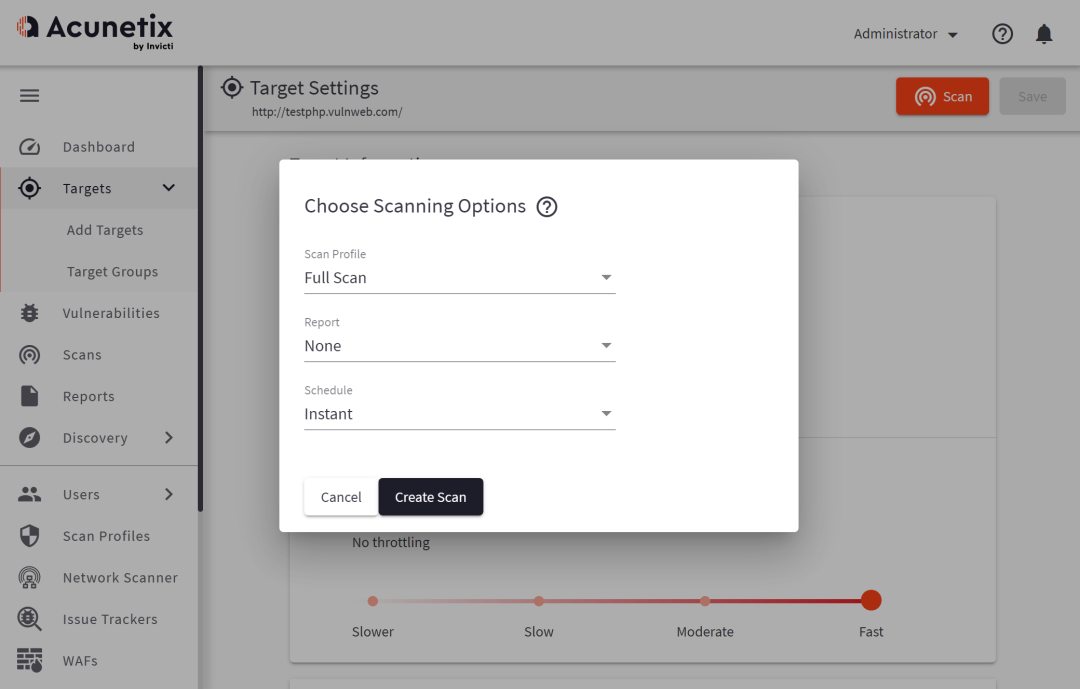Open Scans page

tap(82, 355)
